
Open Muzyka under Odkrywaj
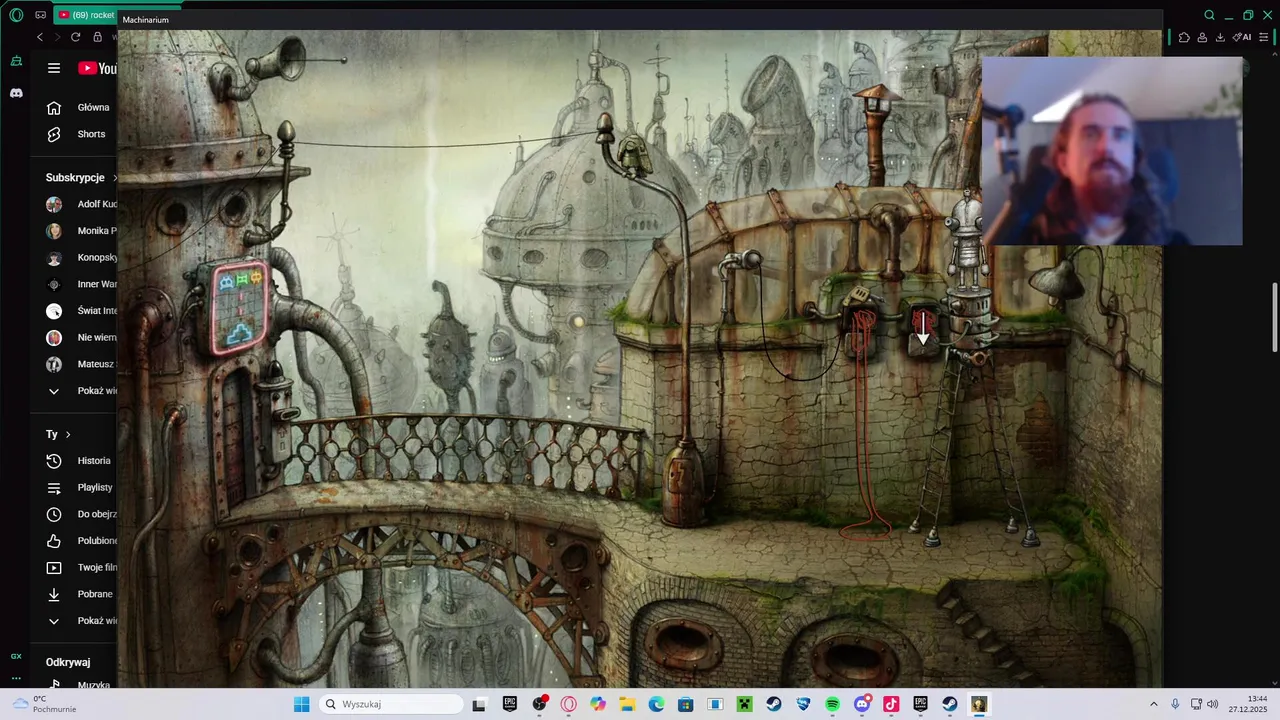[x=80, y=685]
